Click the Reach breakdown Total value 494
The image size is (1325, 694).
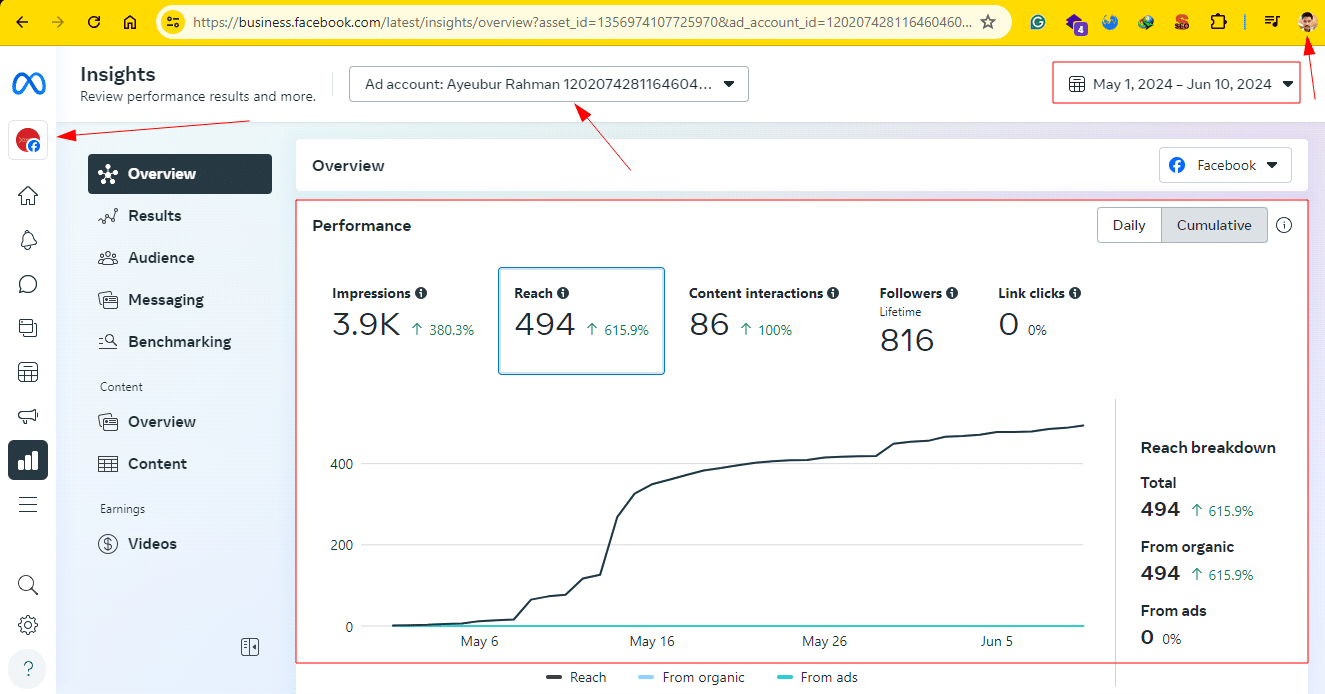coord(1160,509)
